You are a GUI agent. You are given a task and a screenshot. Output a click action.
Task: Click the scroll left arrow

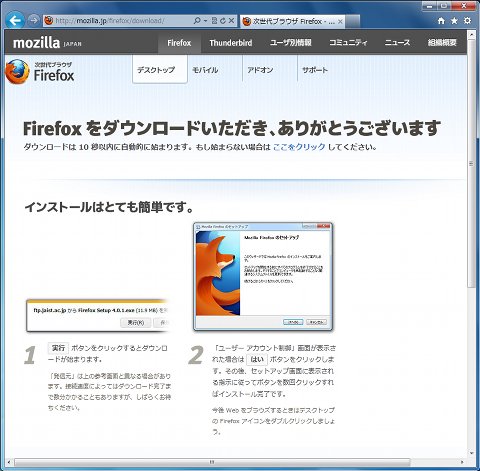pos(9,462)
